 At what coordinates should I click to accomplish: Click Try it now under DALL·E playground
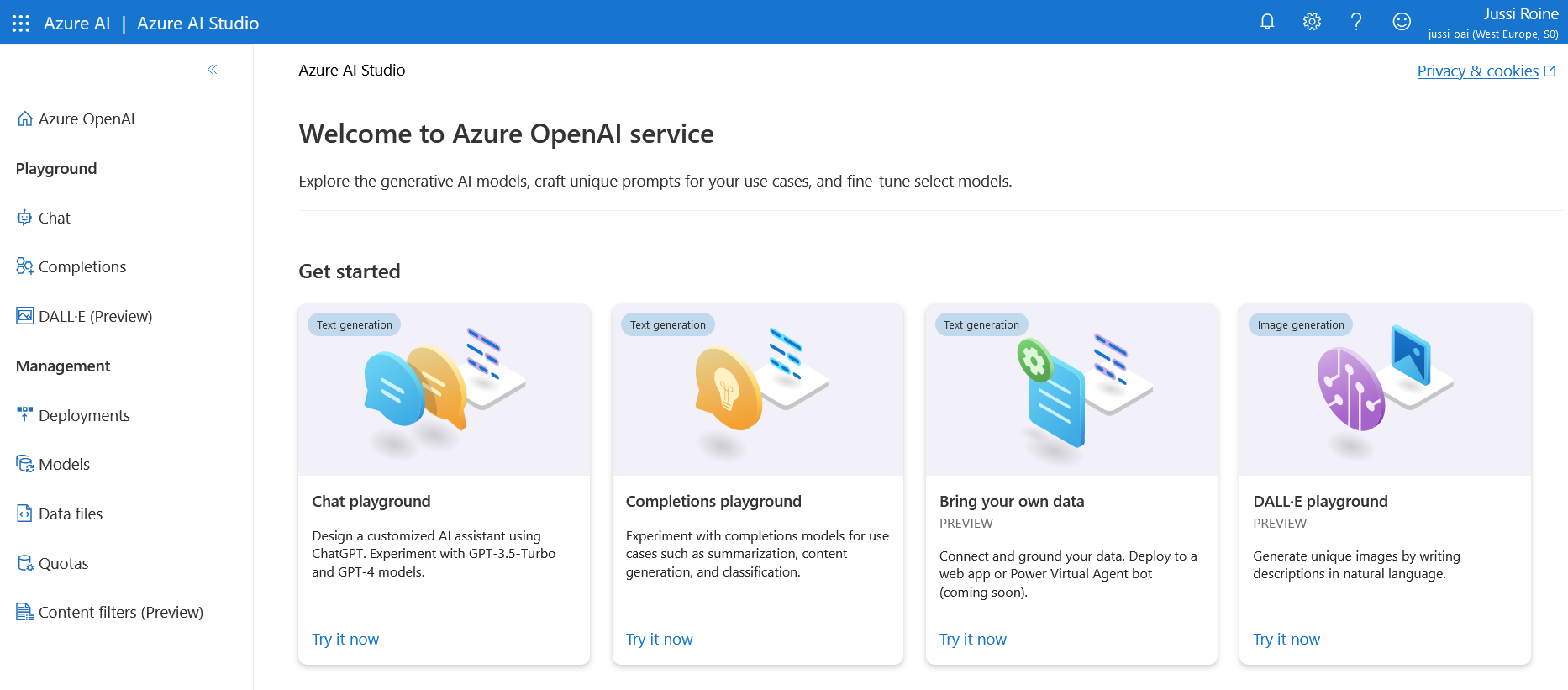[1286, 640]
